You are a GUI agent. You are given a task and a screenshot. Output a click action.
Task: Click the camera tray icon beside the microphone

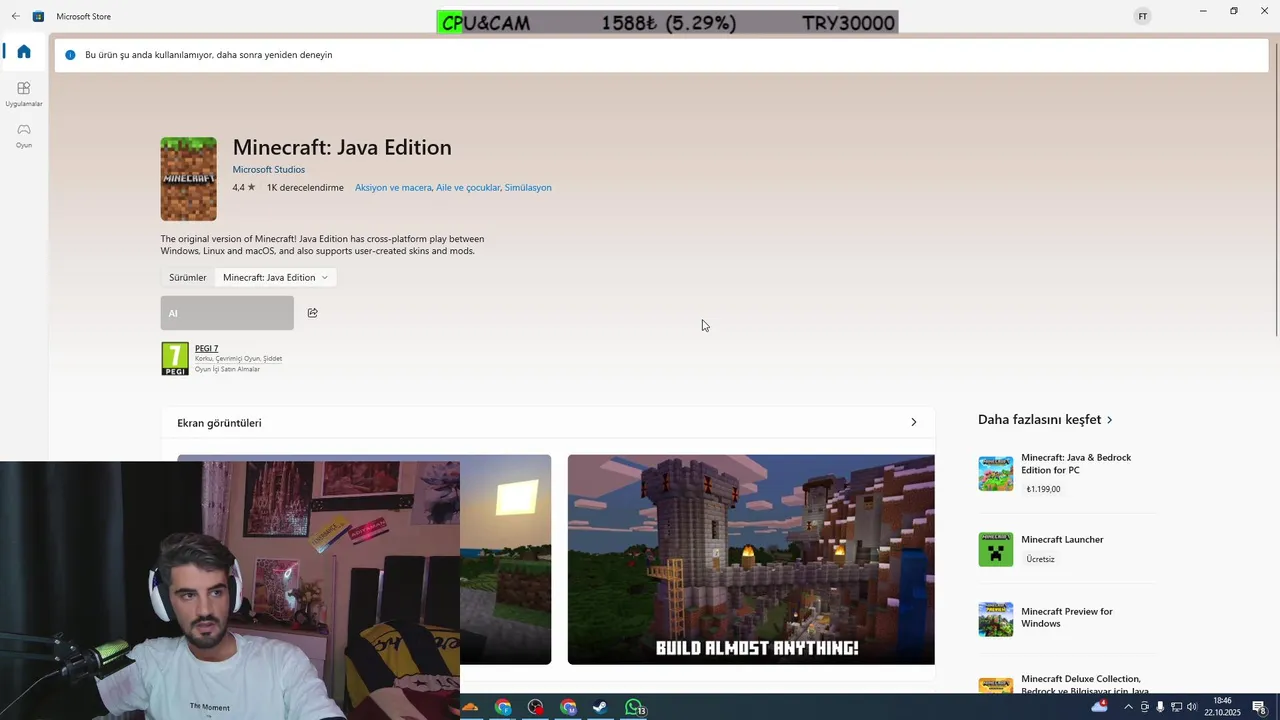(1145, 707)
